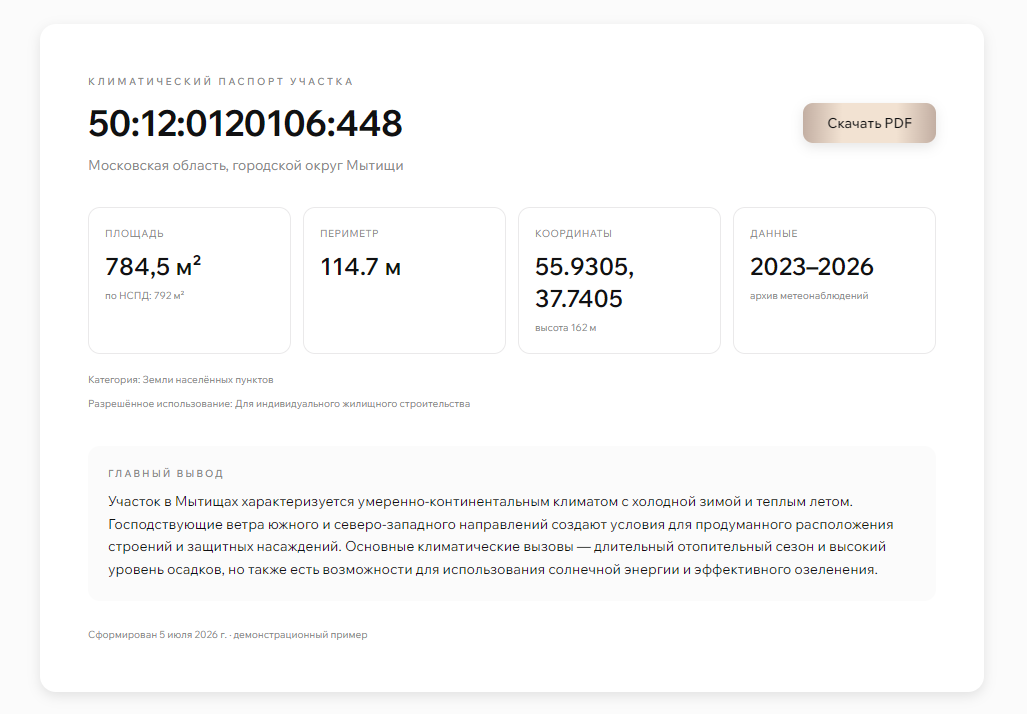
Task: Open the Периметр card with 114.7 м
Action: pyautogui.click(x=404, y=280)
